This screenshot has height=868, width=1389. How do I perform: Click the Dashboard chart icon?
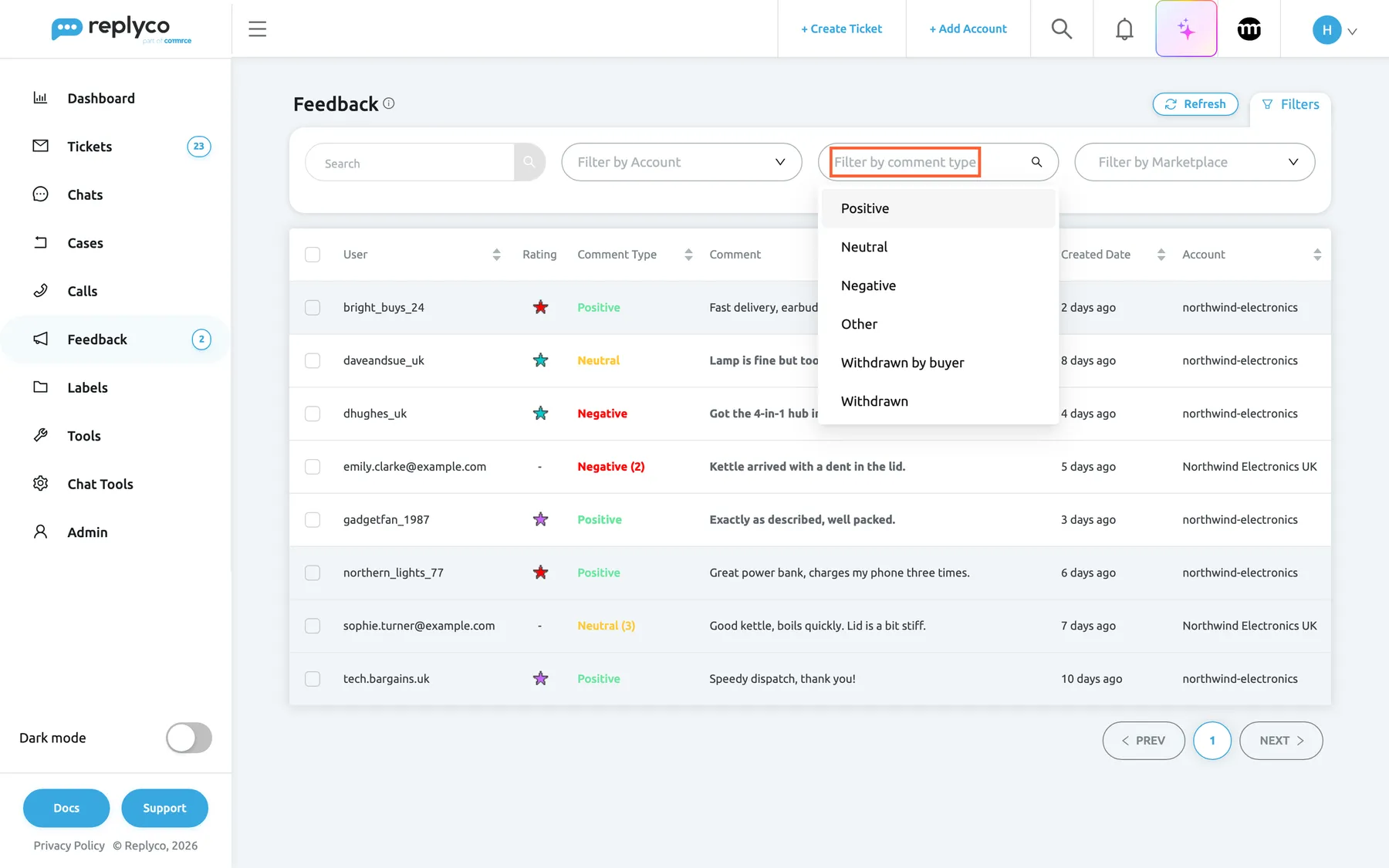(40, 97)
